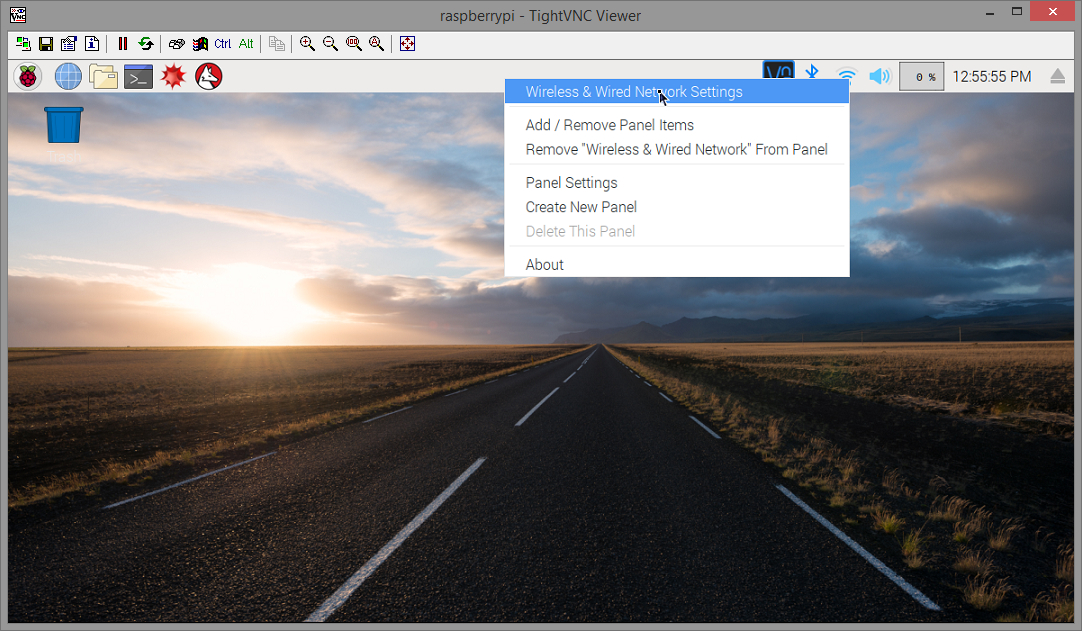The width and height of the screenshot is (1082, 631).
Task: Open the Raspberry Pi main menu
Action: [28, 76]
